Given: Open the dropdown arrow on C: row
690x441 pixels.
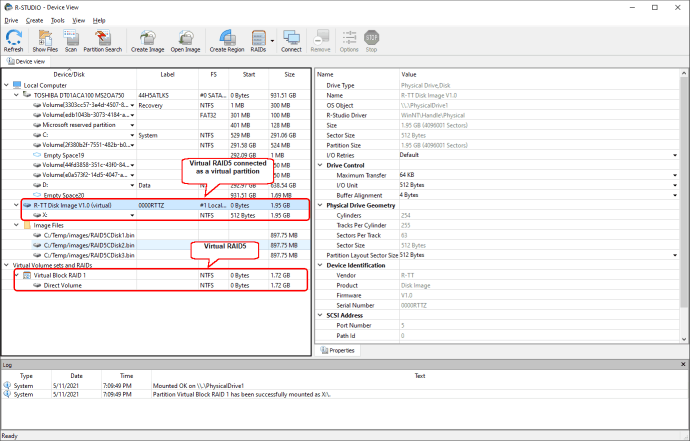Looking at the screenshot, I should pyautogui.click(x=132, y=135).
